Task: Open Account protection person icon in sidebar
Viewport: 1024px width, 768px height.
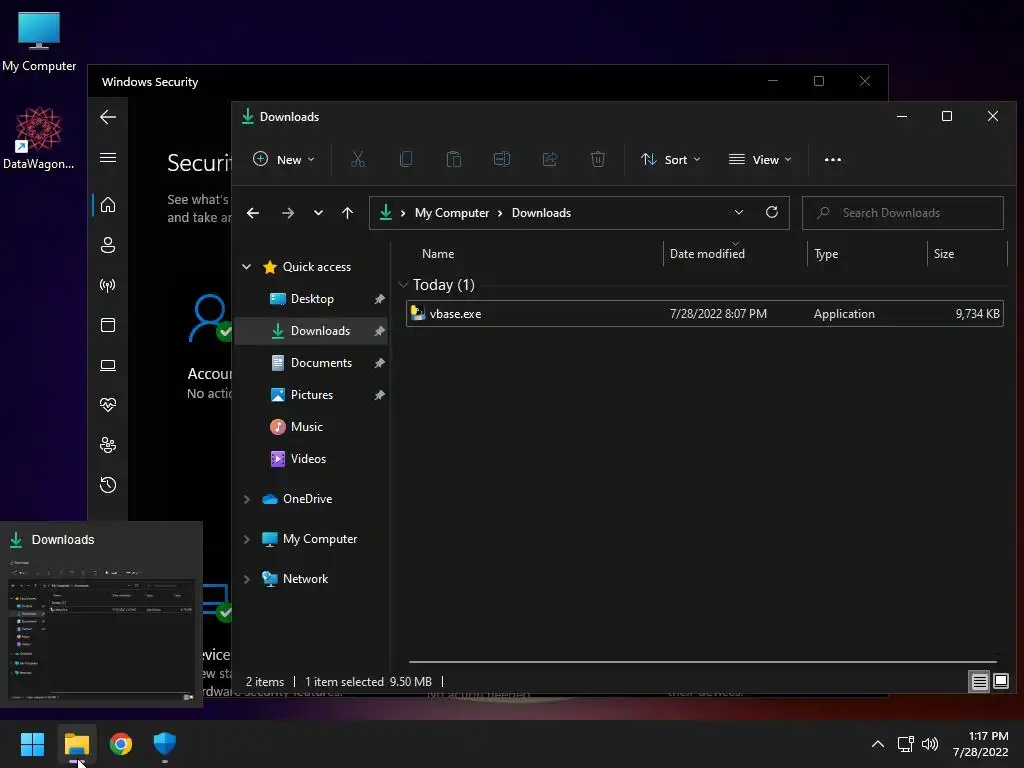Action: [x=108, y=245]
